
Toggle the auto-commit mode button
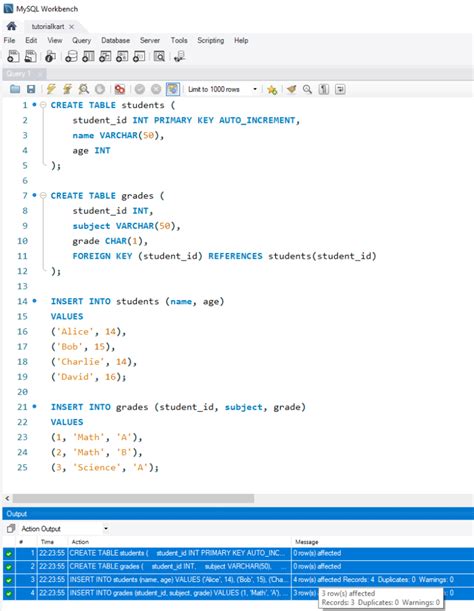pos(173,89)
